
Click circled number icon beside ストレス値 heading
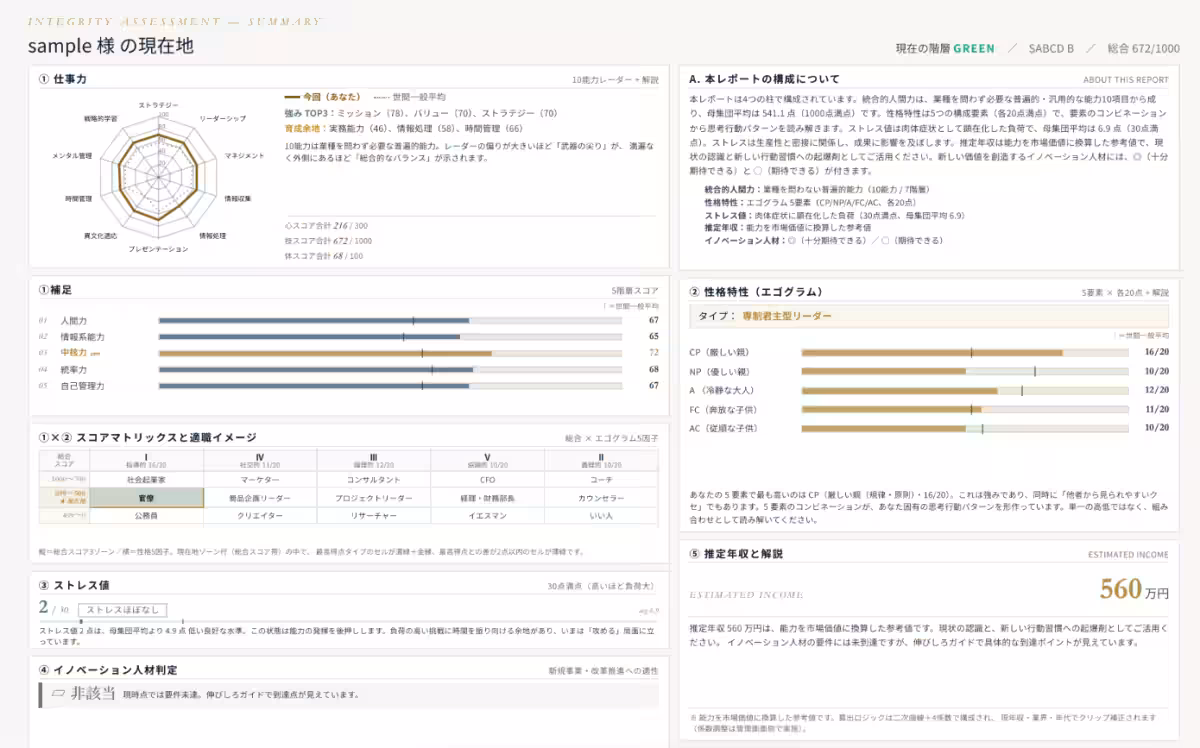pyautogui.click(x=43, y=586)
